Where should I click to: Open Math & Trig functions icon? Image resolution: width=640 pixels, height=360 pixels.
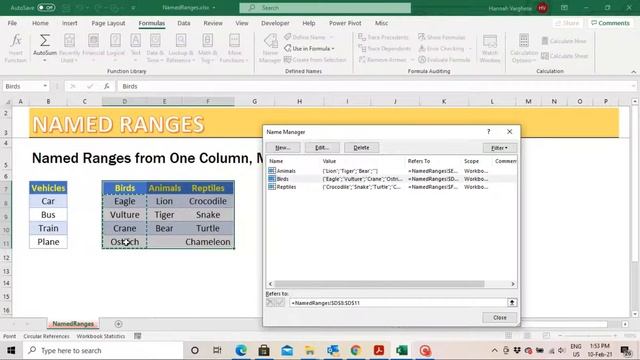coord(207,41)
